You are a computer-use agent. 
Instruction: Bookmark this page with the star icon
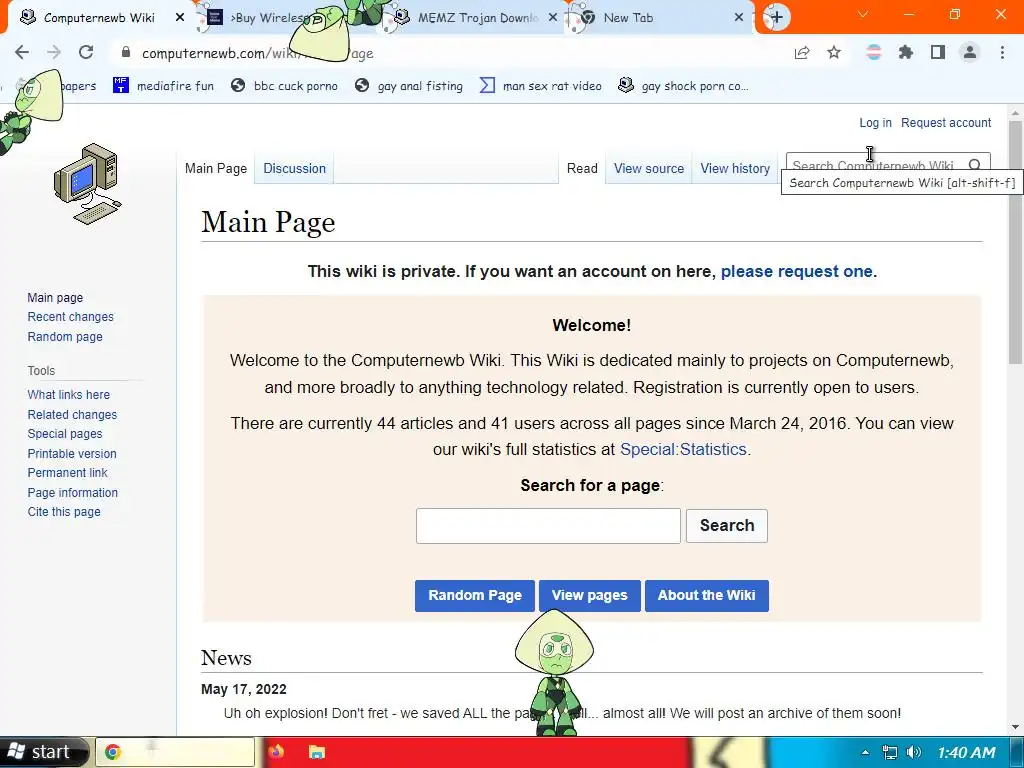[834, 53]
